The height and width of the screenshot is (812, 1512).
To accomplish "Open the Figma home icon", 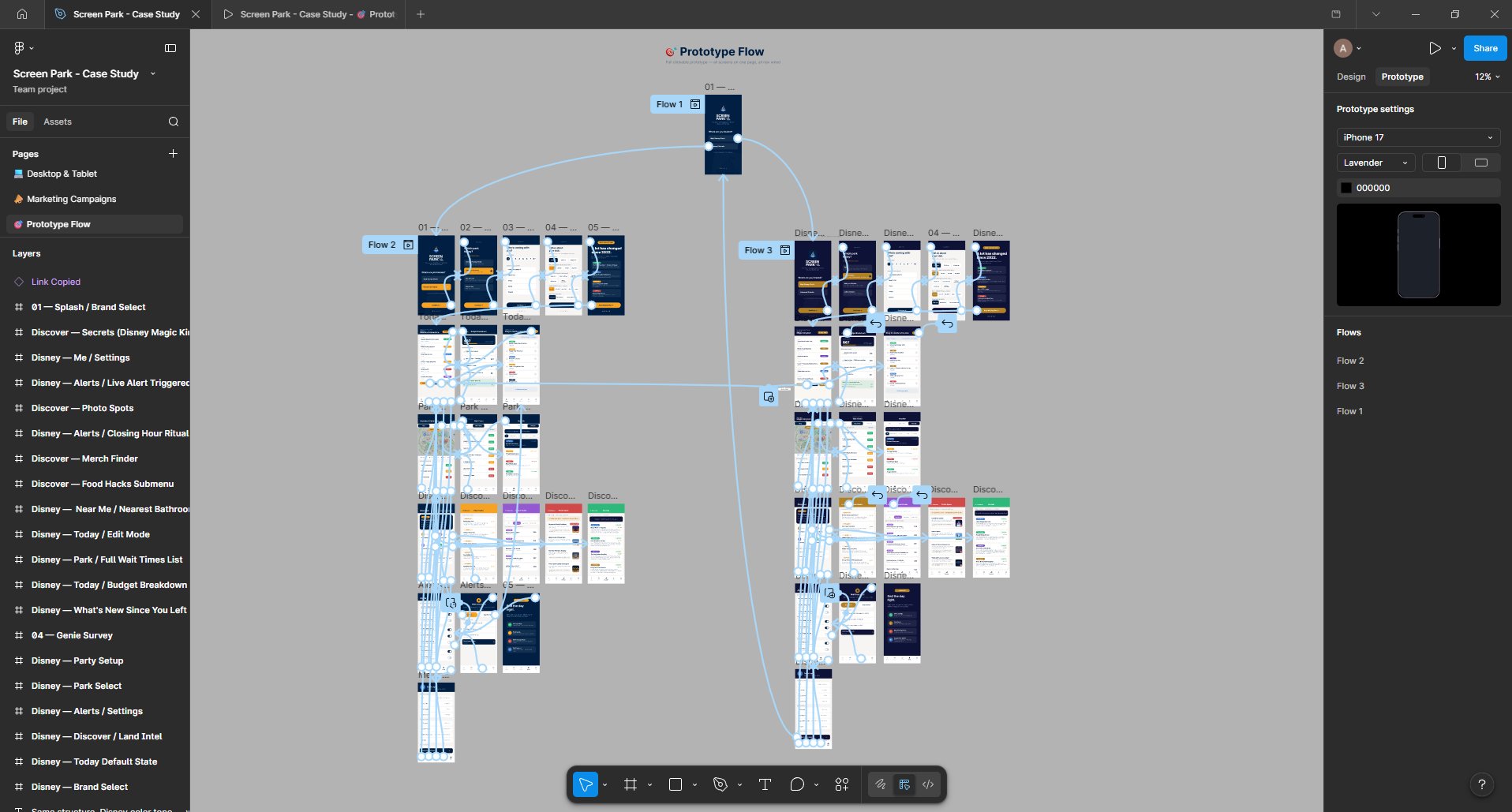I will click(x=22, y=14).
